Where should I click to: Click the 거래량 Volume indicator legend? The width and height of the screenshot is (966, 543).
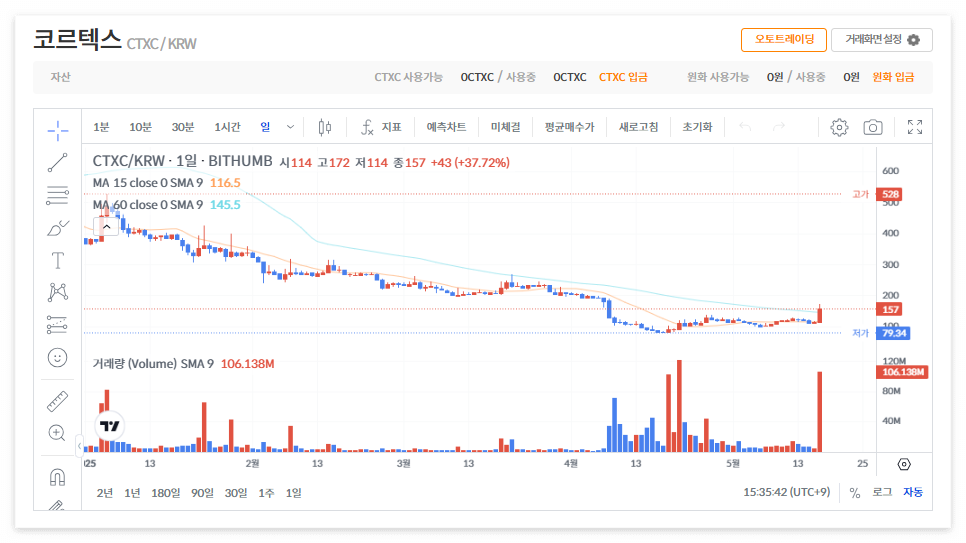(x=183, y=364)
